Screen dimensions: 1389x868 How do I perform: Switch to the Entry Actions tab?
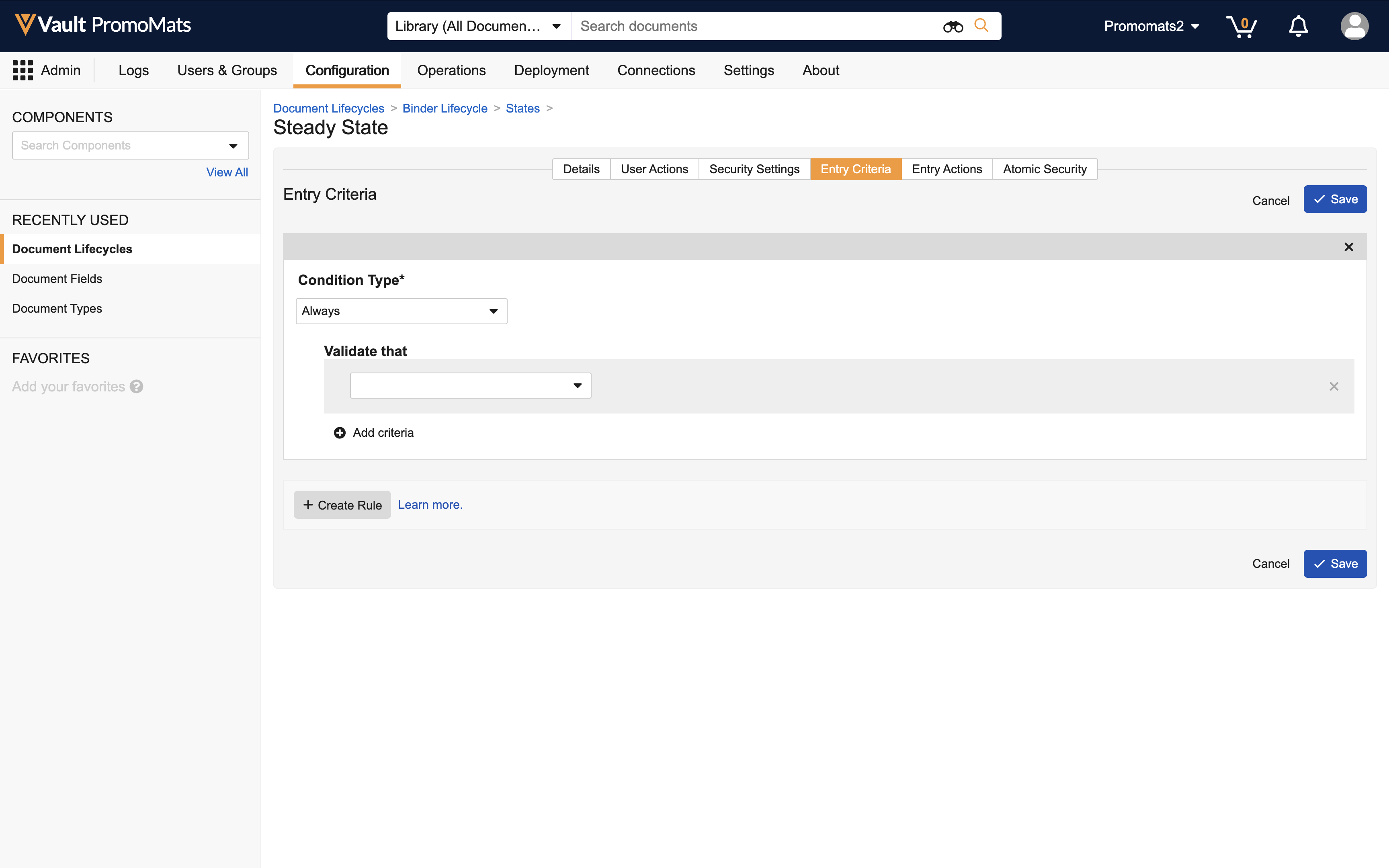946,169
